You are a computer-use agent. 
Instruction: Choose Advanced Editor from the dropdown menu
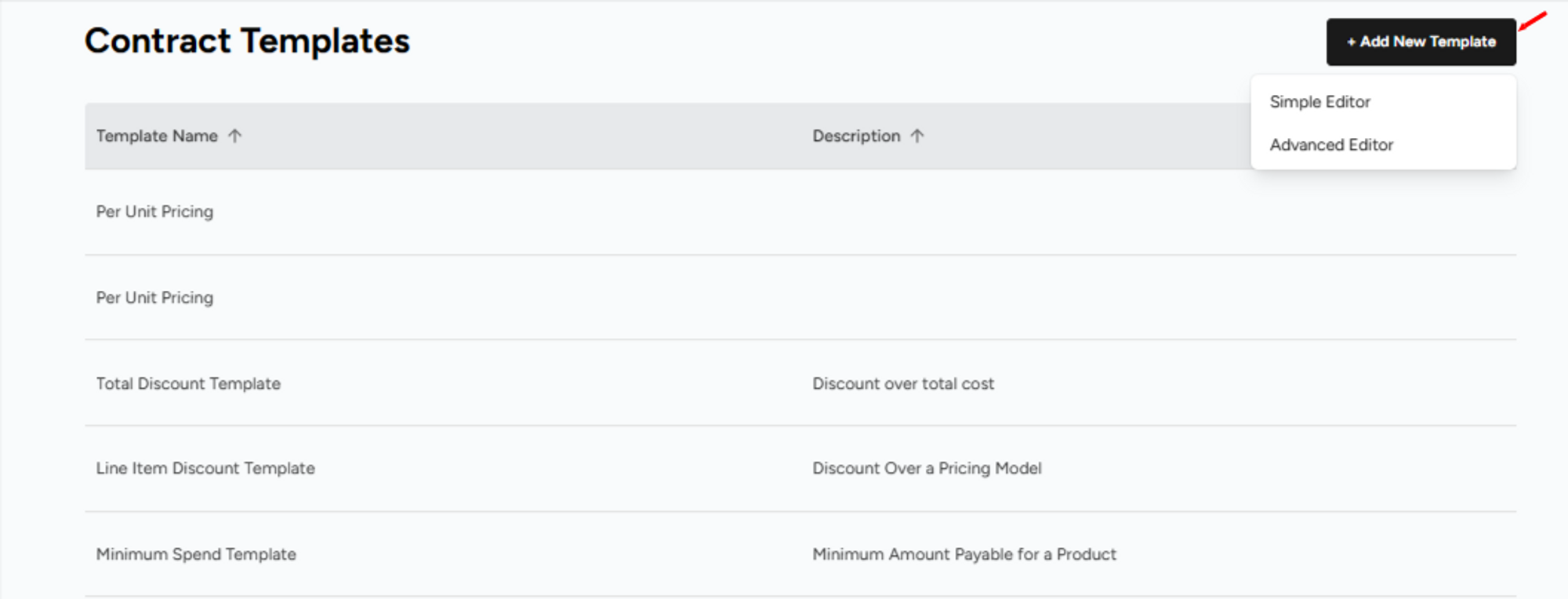pos(1330,145)
